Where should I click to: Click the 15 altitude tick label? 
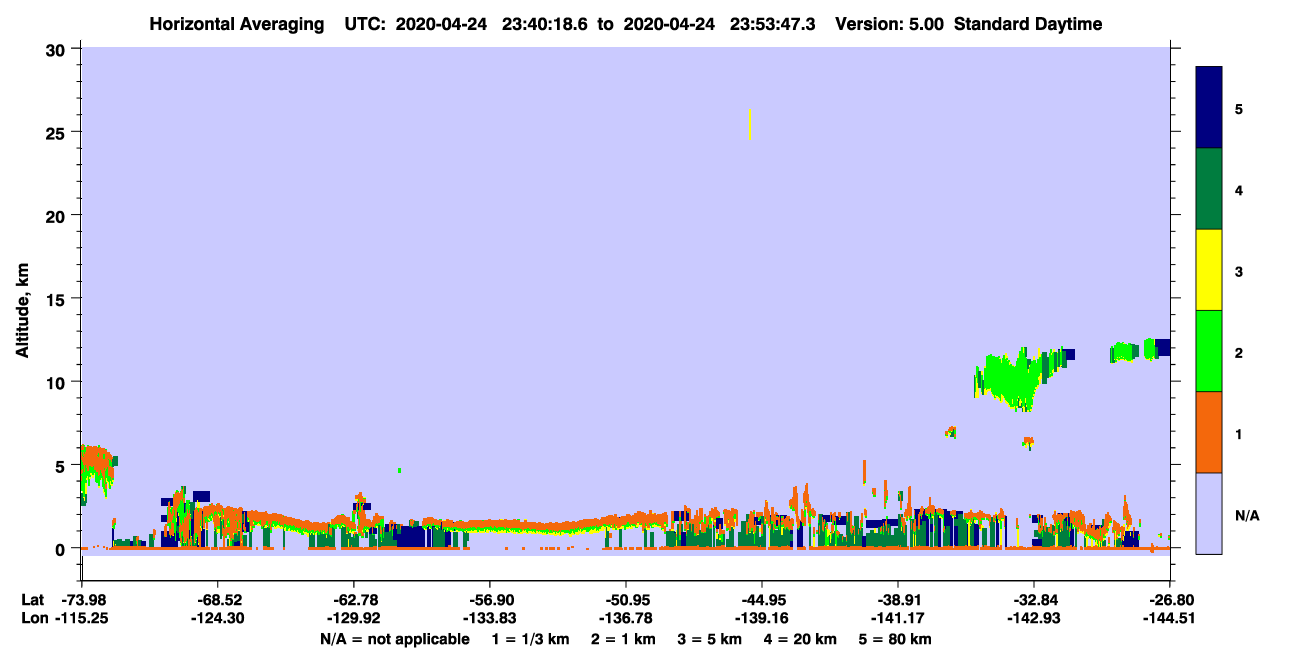click(x=57, y=299)
